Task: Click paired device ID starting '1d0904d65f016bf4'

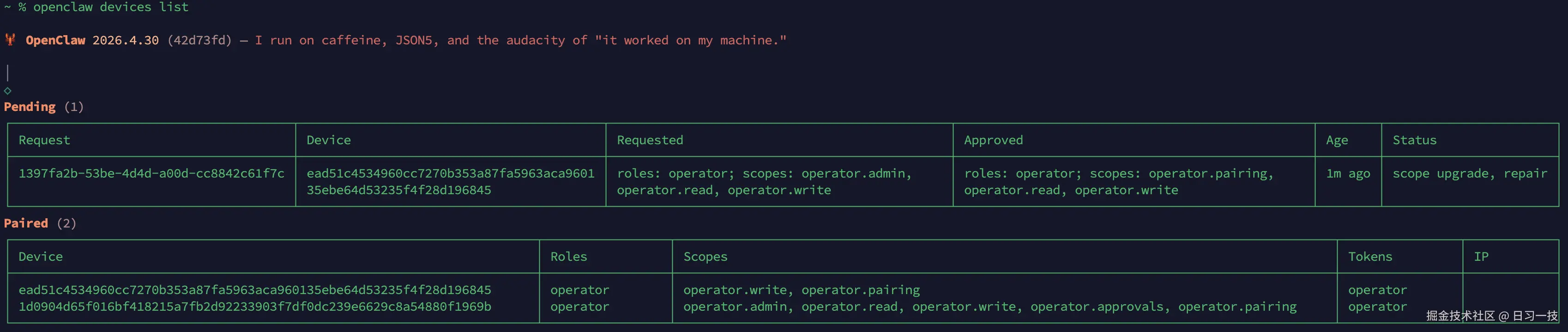Action: click(x=254, y=307)
